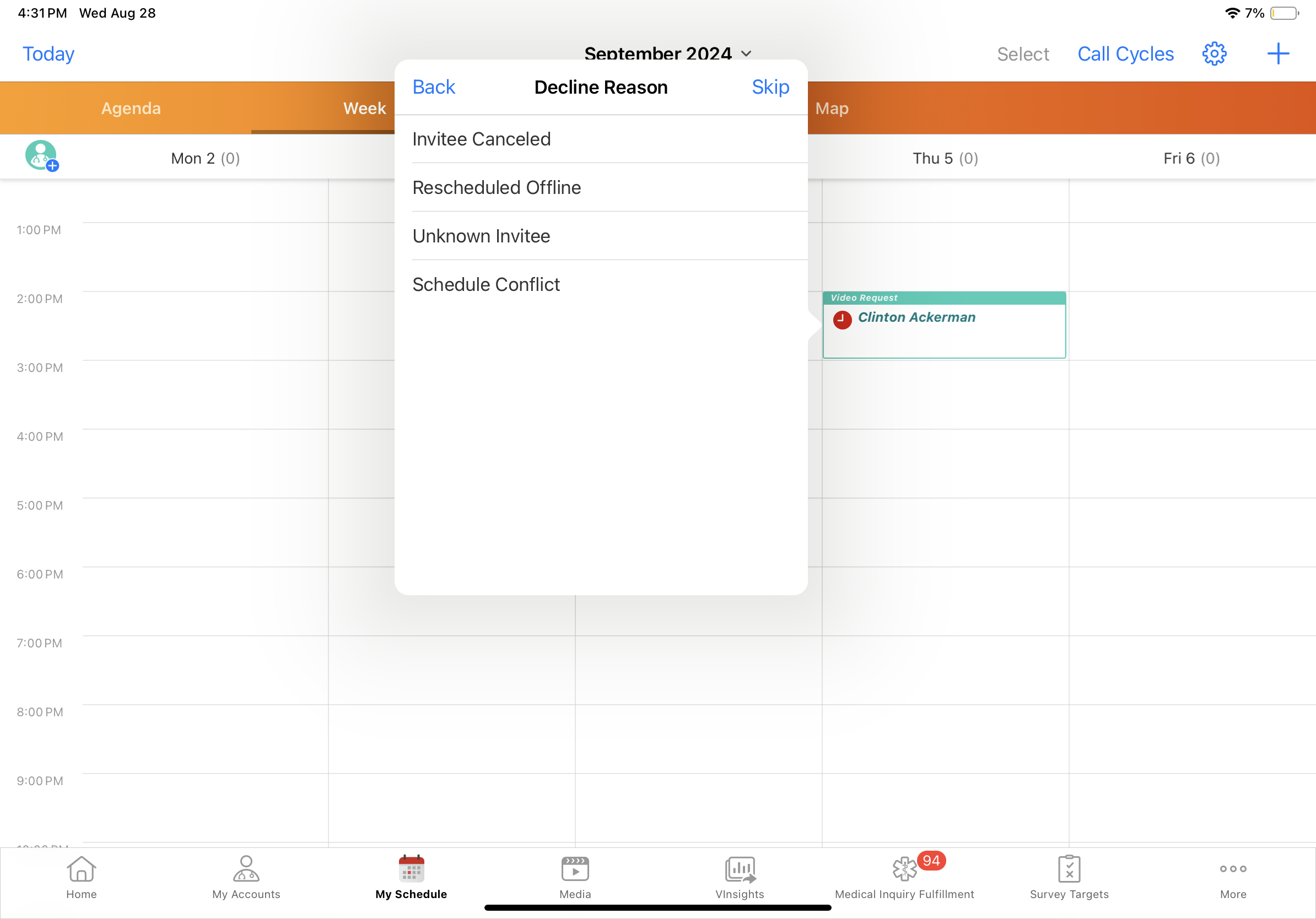Open the settings gear icon

[x=1213, y=54]
